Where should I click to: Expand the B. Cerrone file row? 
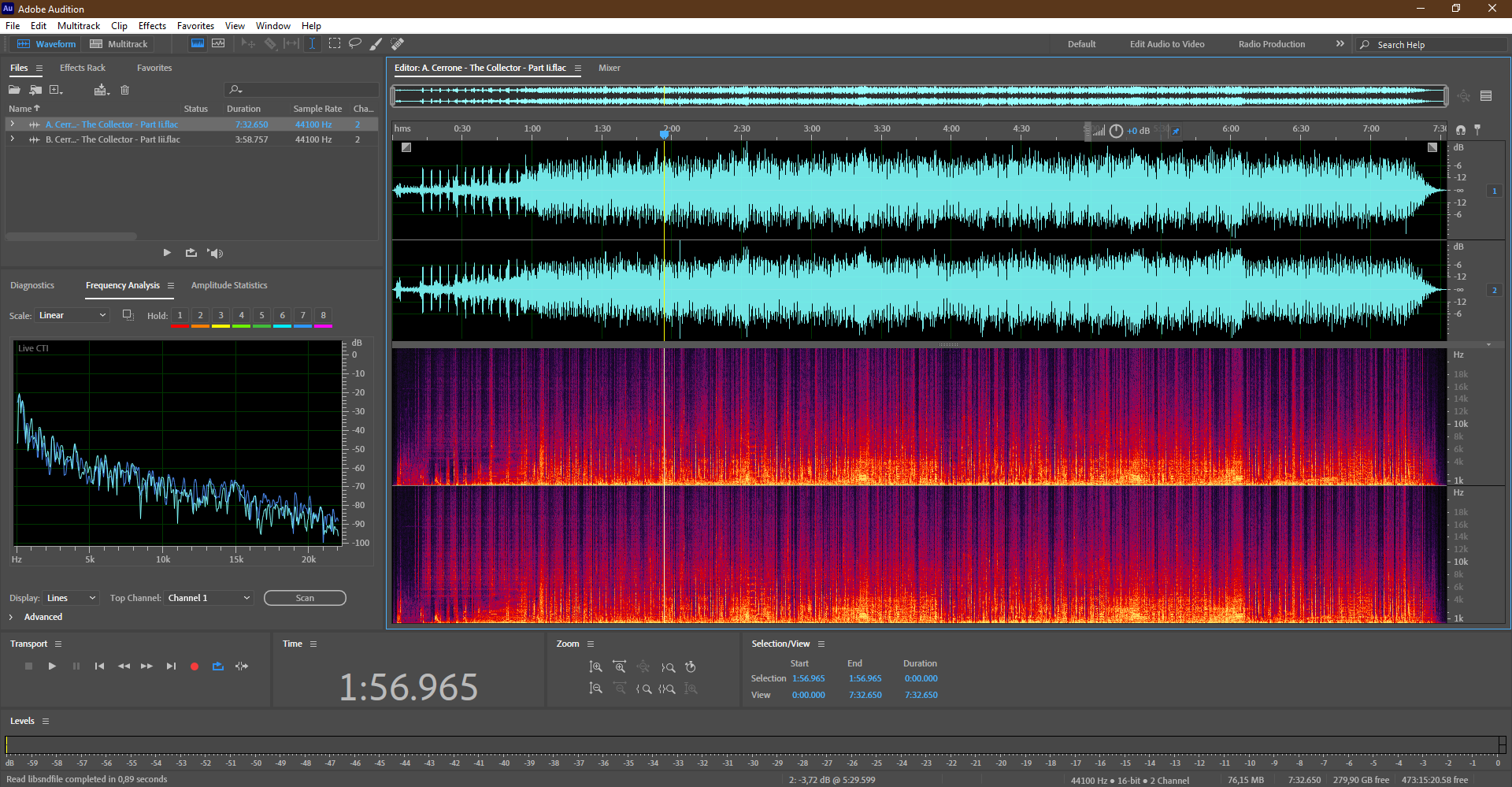click(12, 139)
